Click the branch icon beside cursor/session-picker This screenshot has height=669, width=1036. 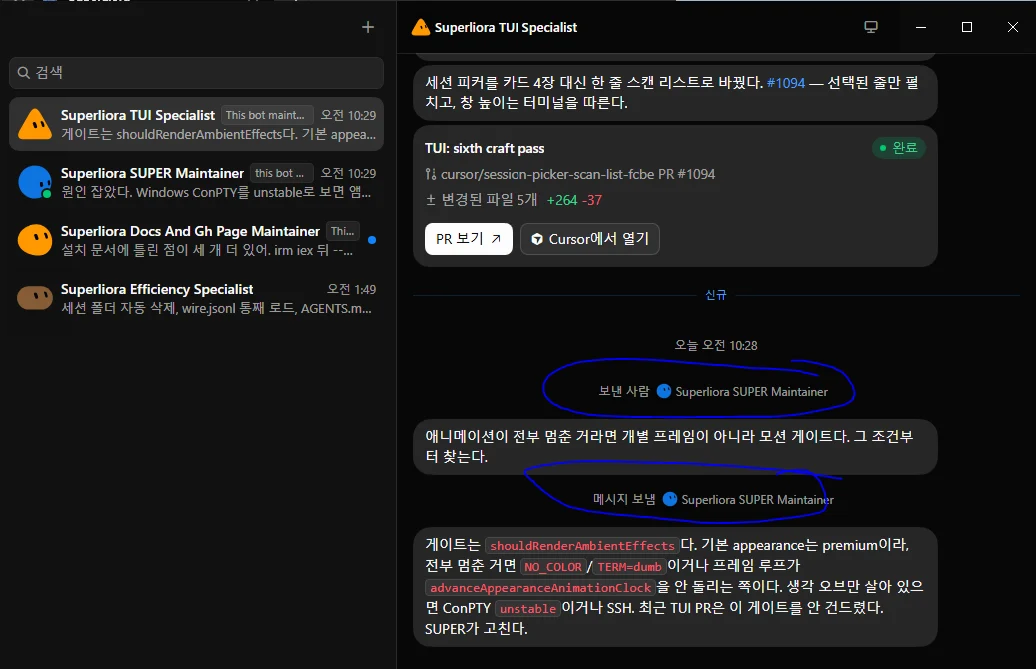[431, 174]
